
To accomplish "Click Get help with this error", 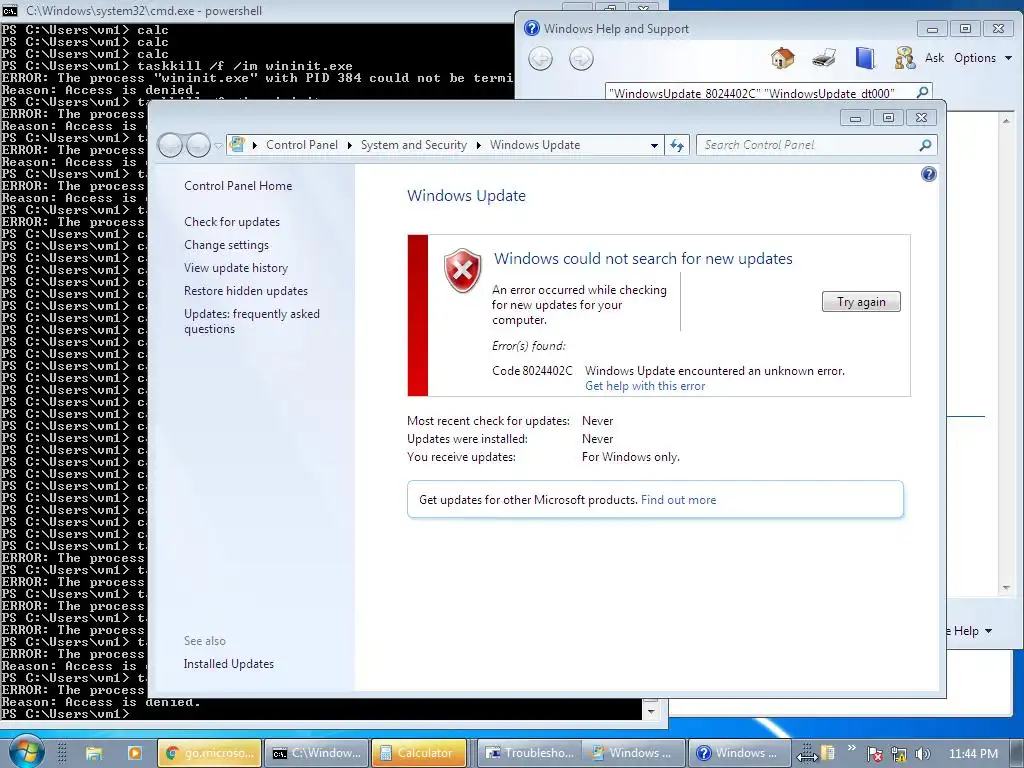I will (645, 386).
